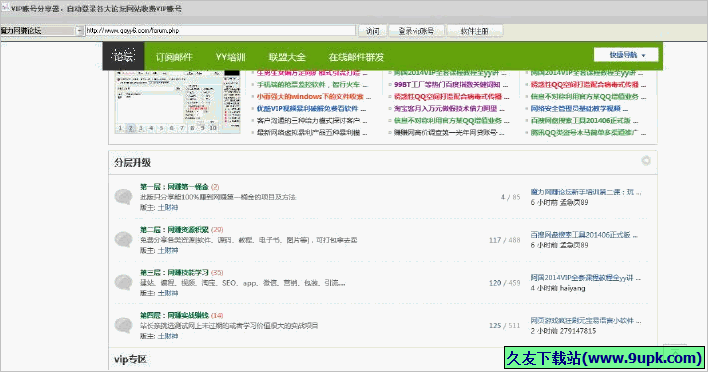Screen dimensions: 708x372
Task: Open the 手机端的抢票监控软件 thread link
Action: click(x=312, y=84)
